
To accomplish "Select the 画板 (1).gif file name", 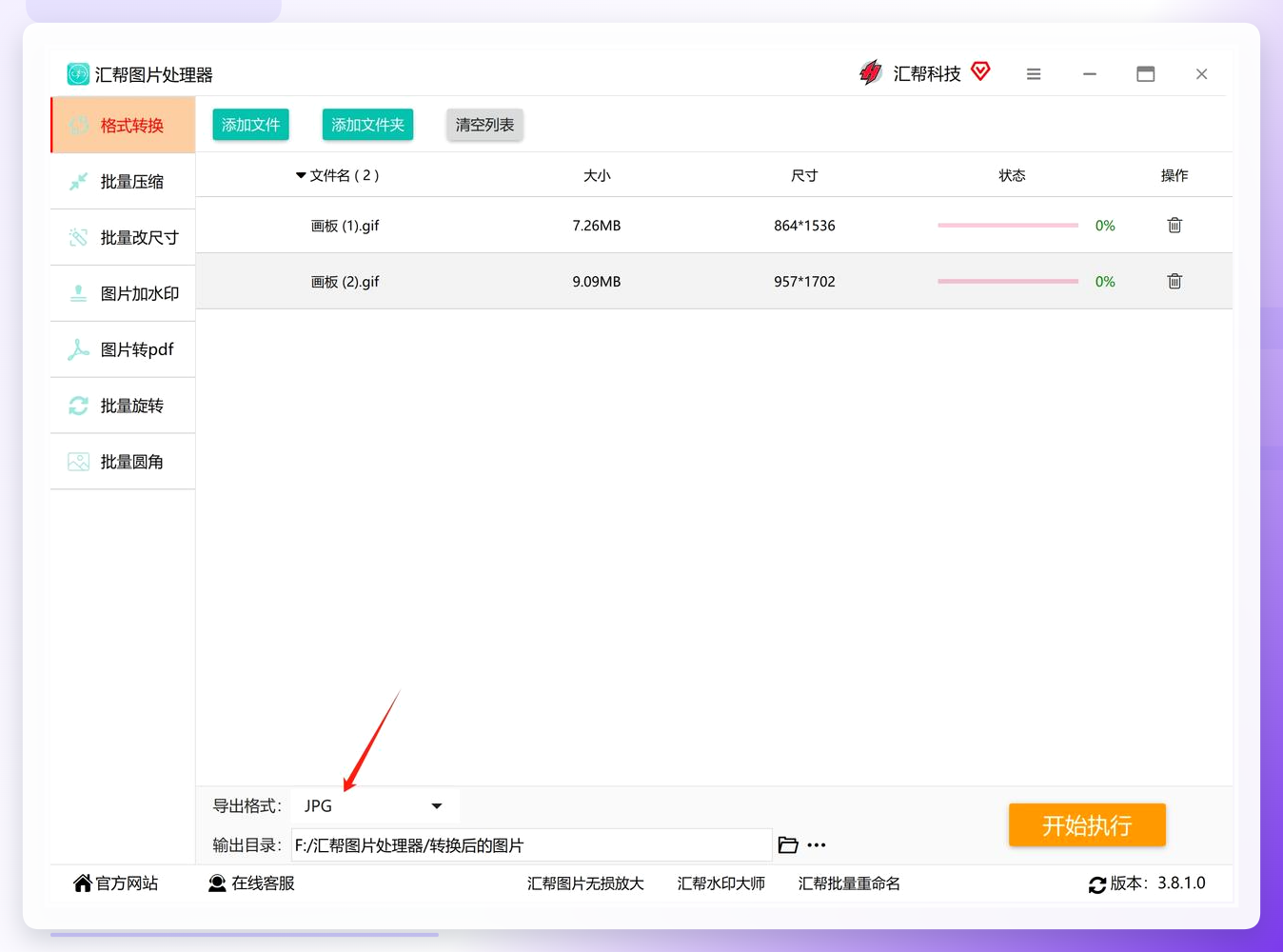I will tap(345, 226).
